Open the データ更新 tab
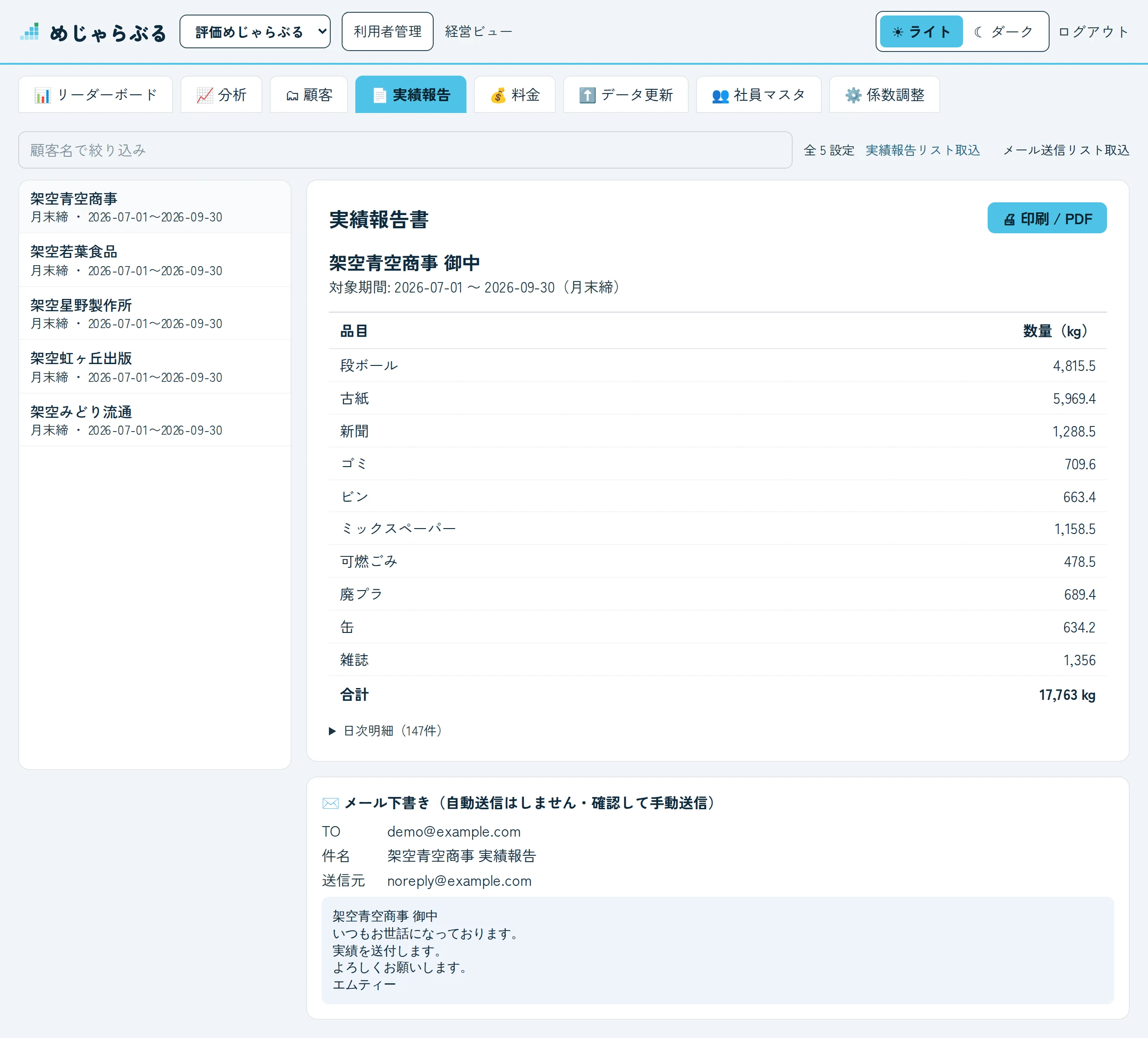The width and height of the screenshot is (1148, 1038). (x=625, y=95)
